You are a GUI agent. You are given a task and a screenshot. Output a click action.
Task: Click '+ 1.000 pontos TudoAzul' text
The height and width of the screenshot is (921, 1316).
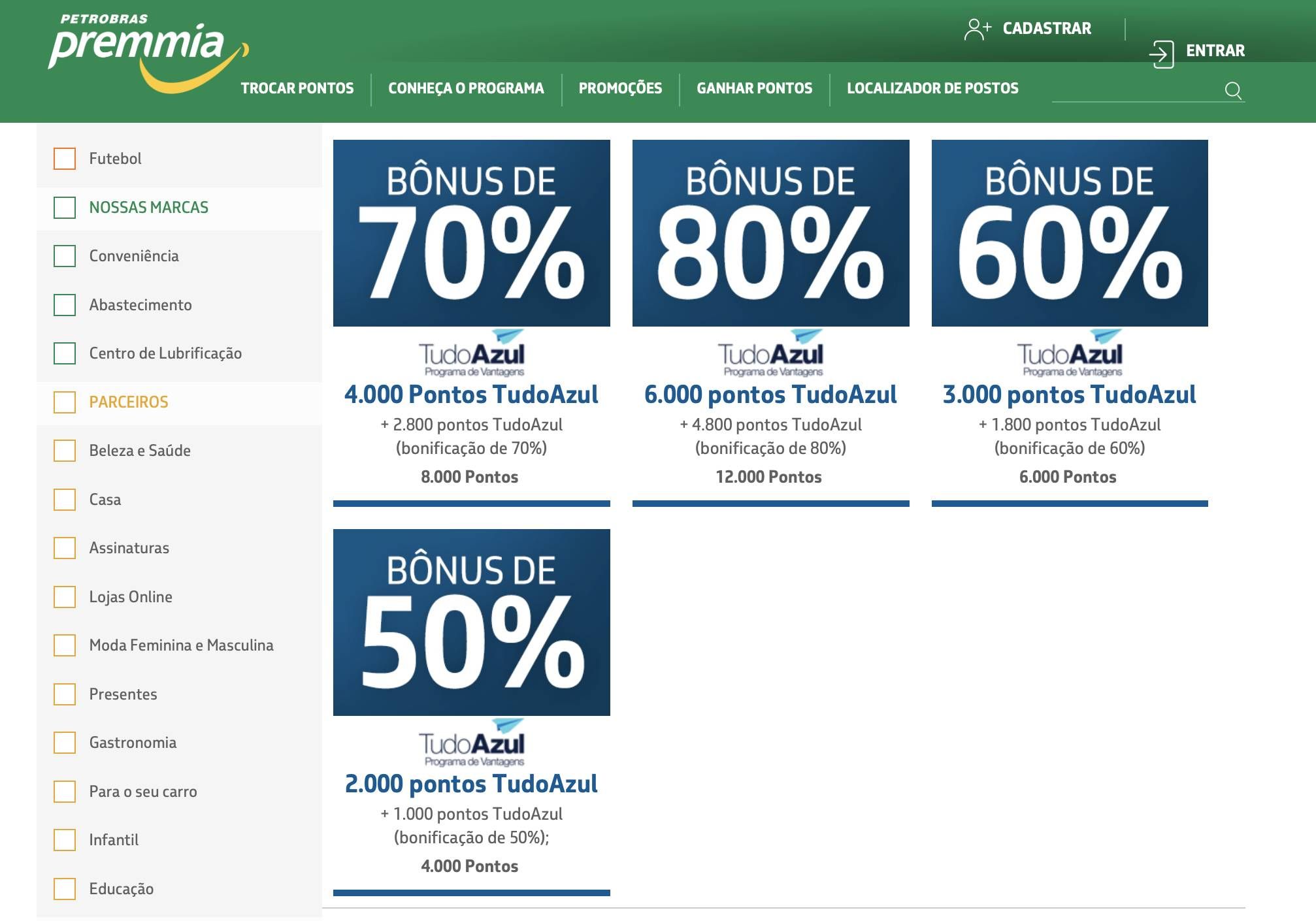click(472, 815)
